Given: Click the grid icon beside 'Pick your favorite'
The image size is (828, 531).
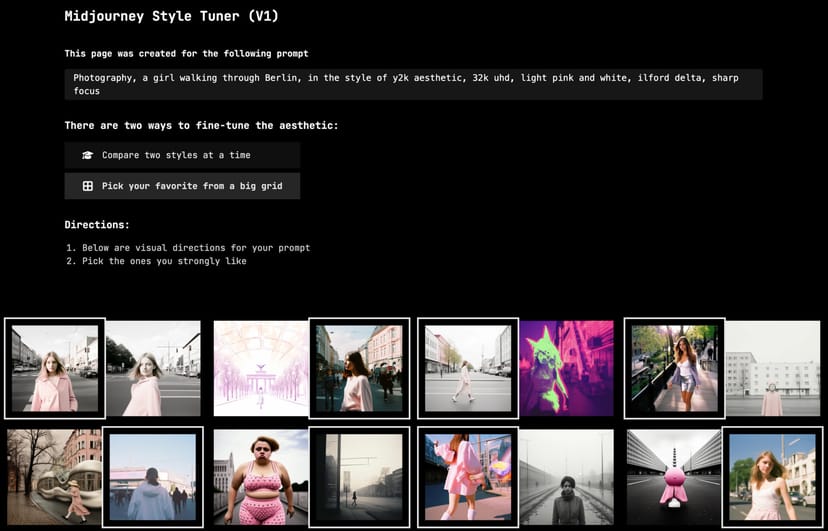Looking at the screenshot, I should coord(88,186).
